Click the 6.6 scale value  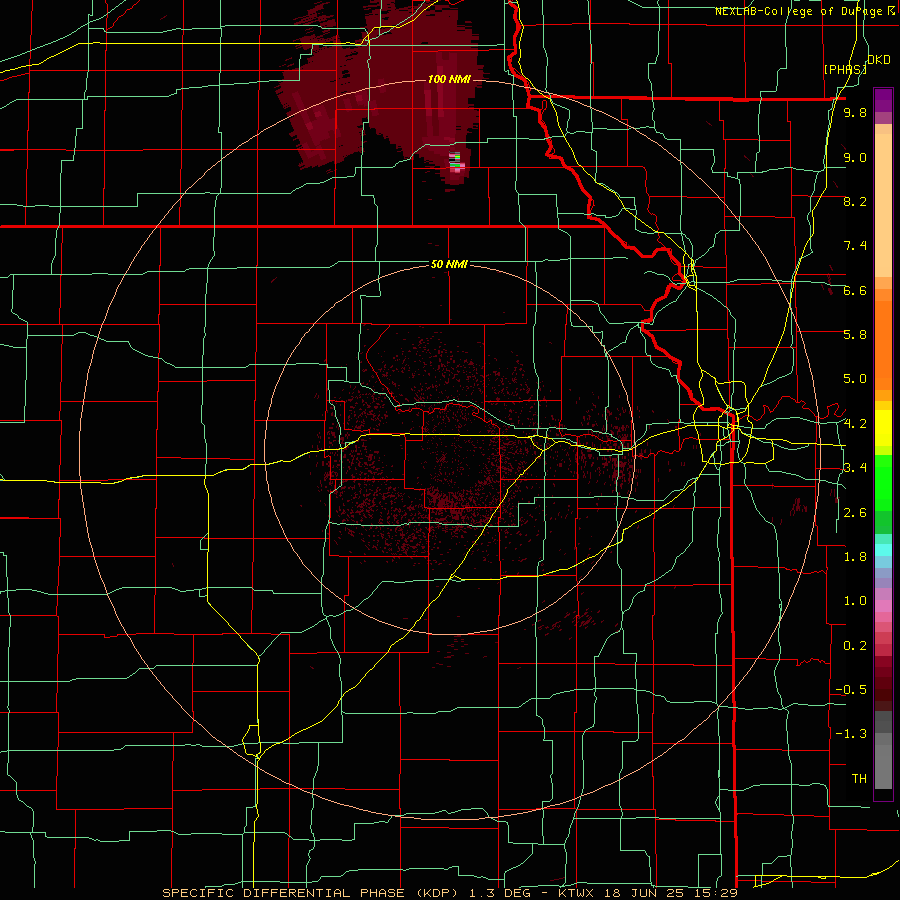855,290
